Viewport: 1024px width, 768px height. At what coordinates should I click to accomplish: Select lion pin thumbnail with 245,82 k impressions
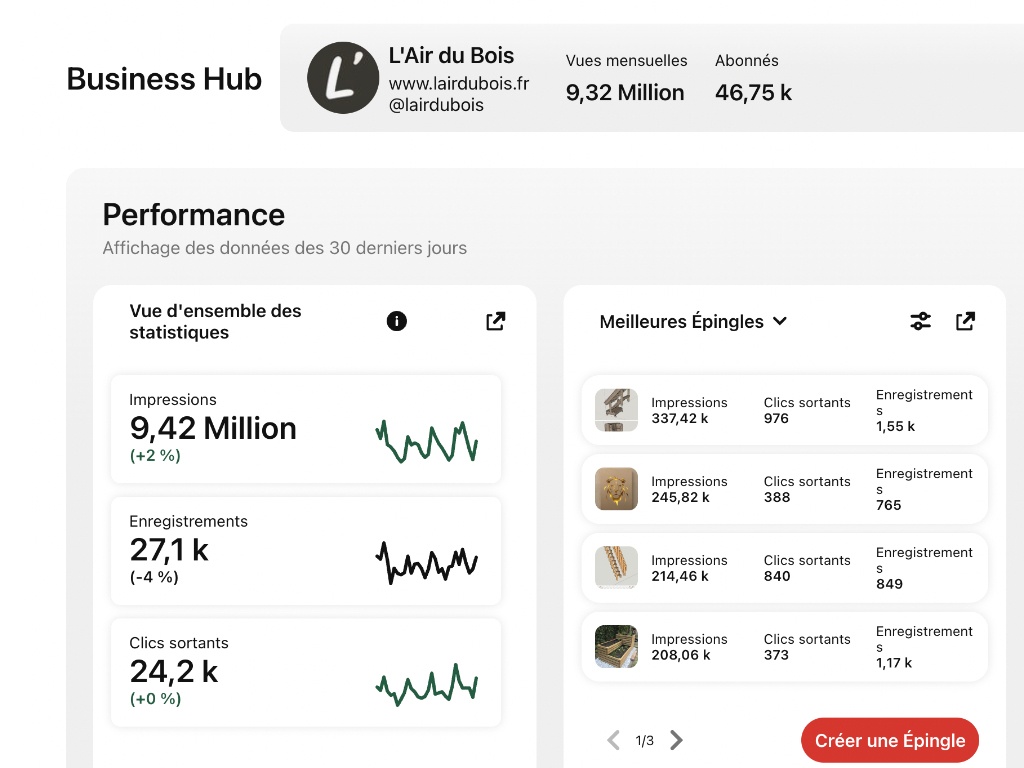pos(616,488)
